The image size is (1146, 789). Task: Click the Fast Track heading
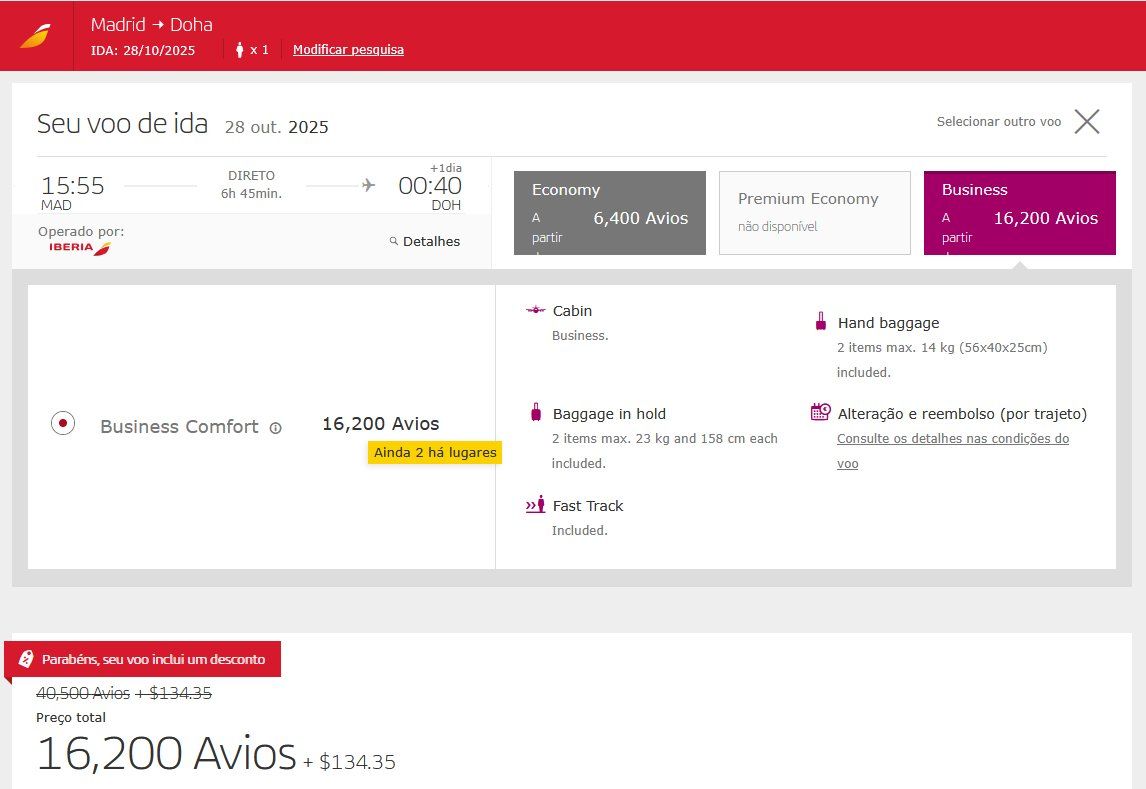588,506
